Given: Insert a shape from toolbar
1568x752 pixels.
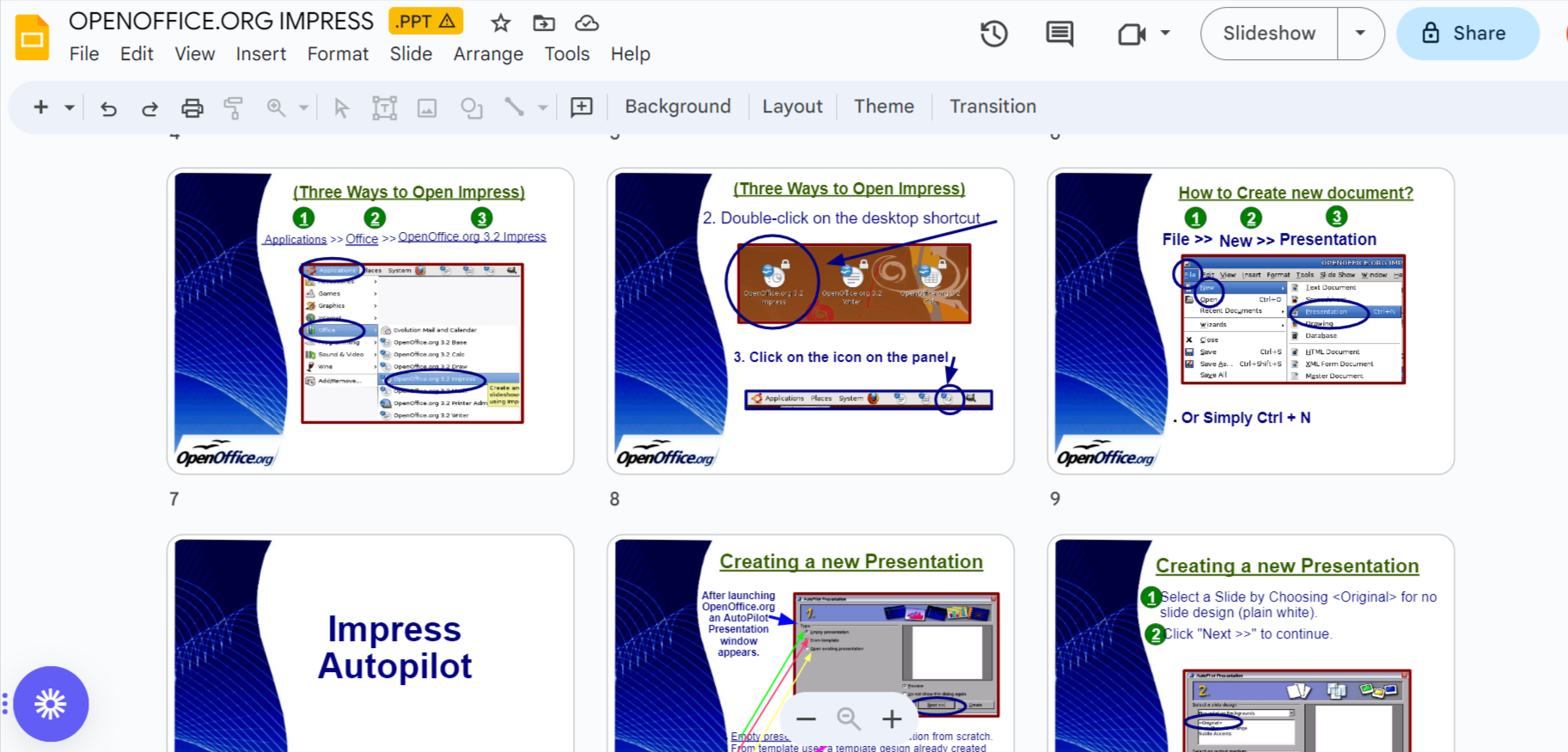Looking at the screenshot, I should 471,107.
